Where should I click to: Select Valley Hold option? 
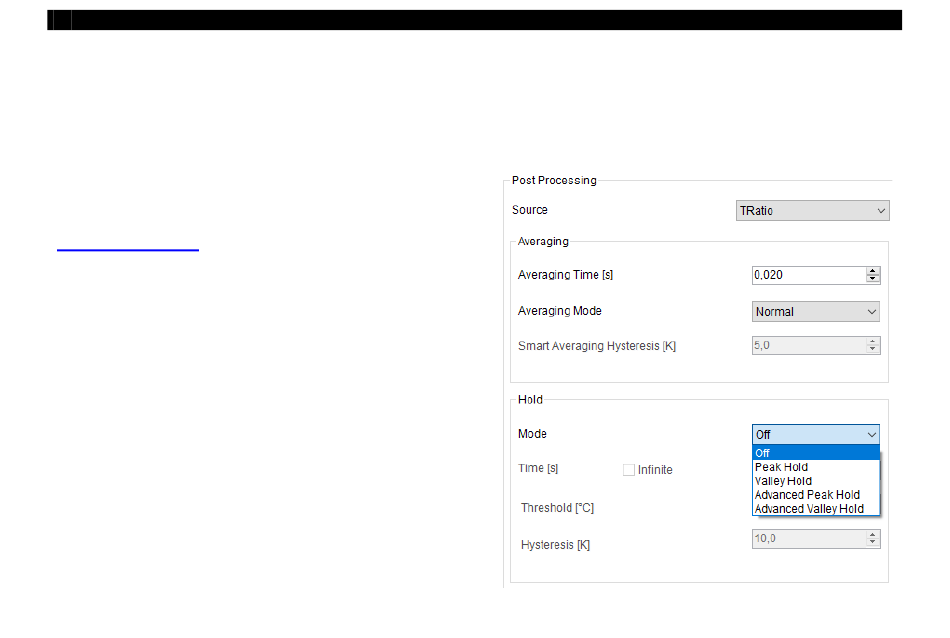click(815, 481)
